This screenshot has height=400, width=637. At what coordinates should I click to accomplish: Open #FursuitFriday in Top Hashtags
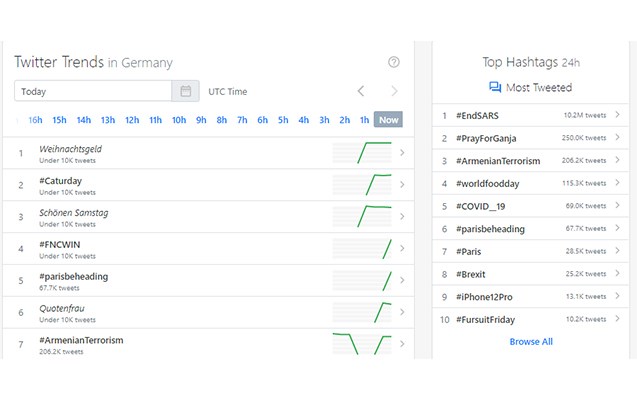[485, 320]
